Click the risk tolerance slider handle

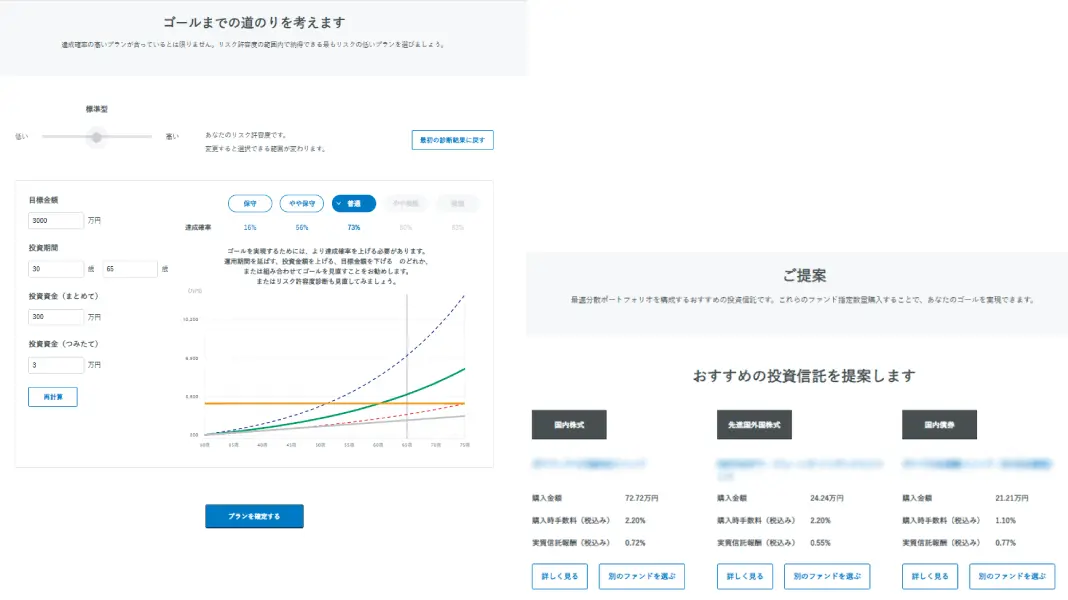[97, 137]
